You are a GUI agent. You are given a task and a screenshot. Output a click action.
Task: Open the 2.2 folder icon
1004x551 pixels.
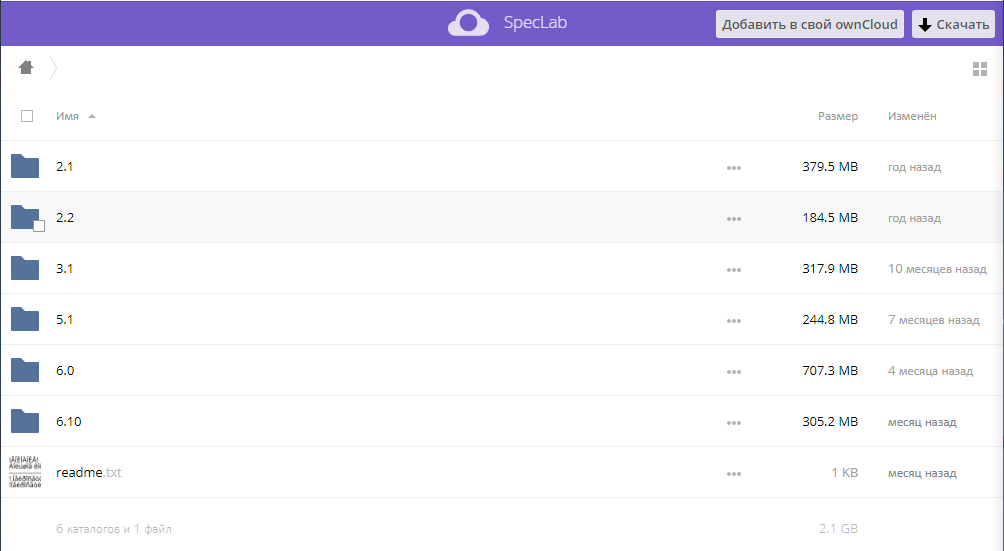[25, 217]
